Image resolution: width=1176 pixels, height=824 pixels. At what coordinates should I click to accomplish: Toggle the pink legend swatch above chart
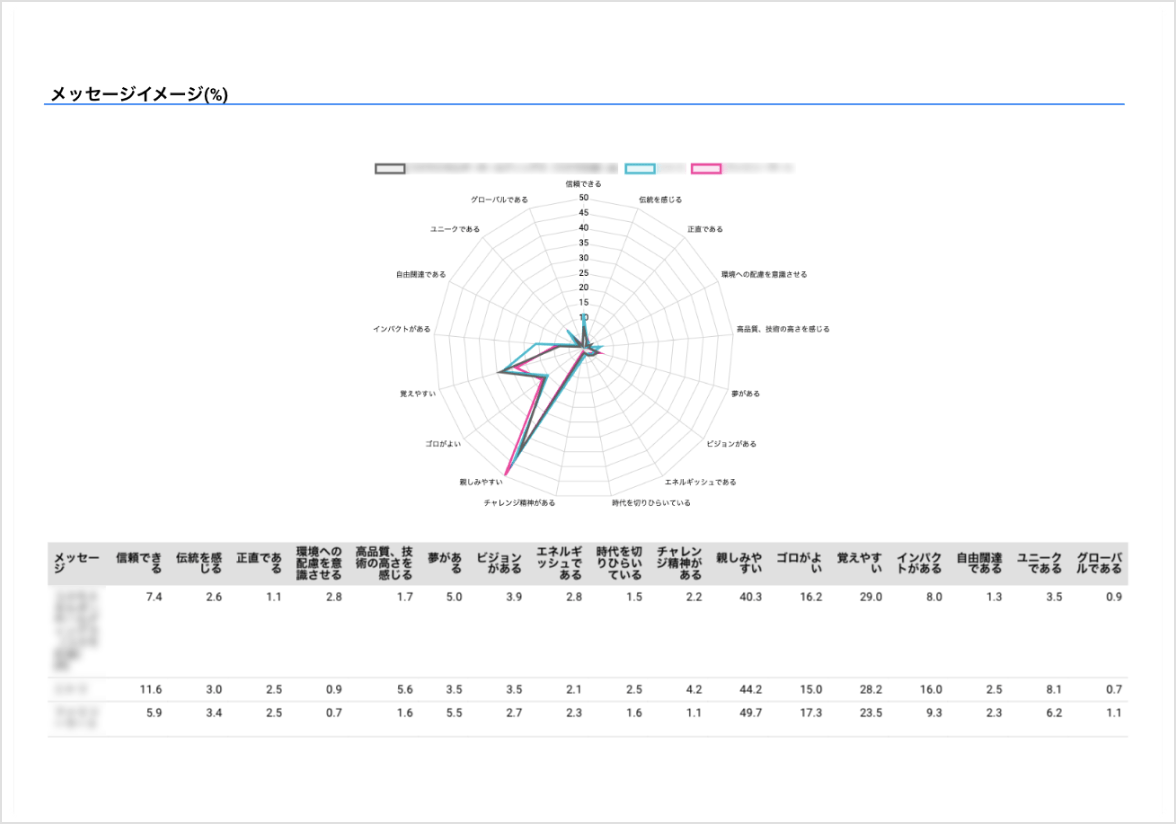(706, 168)
